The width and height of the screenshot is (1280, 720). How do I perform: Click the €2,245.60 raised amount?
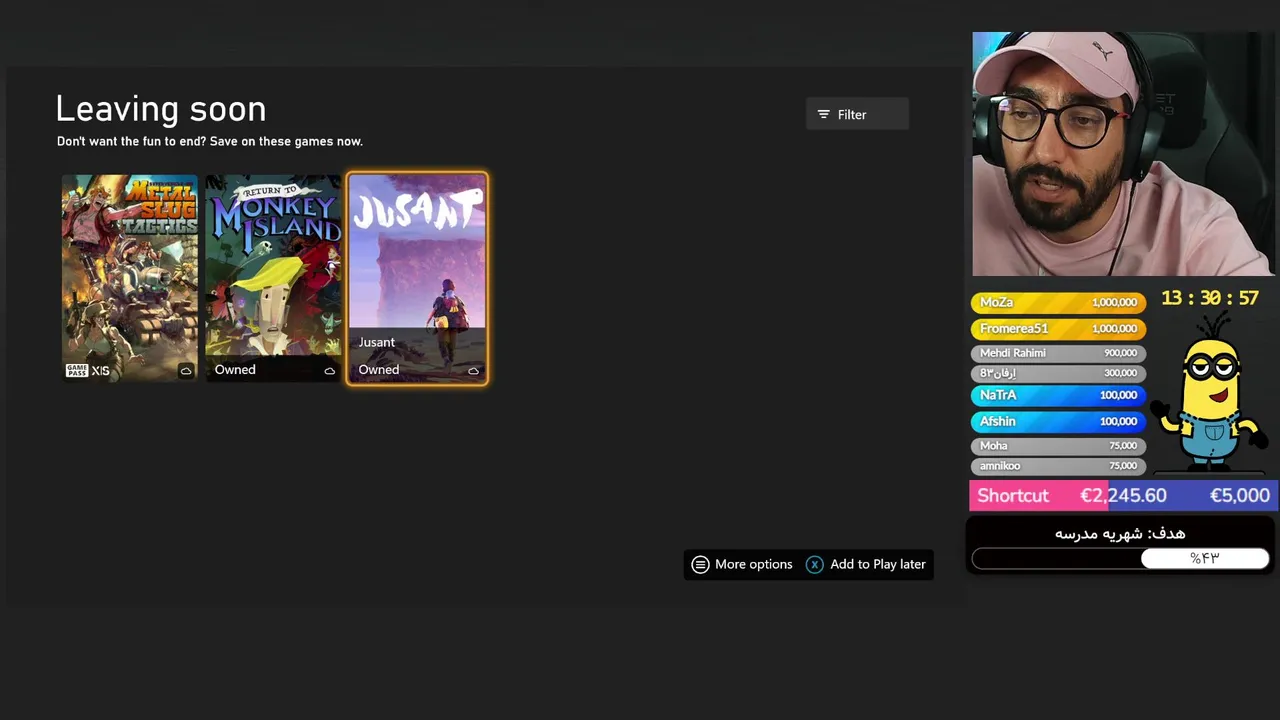(x=1123, y=496)
